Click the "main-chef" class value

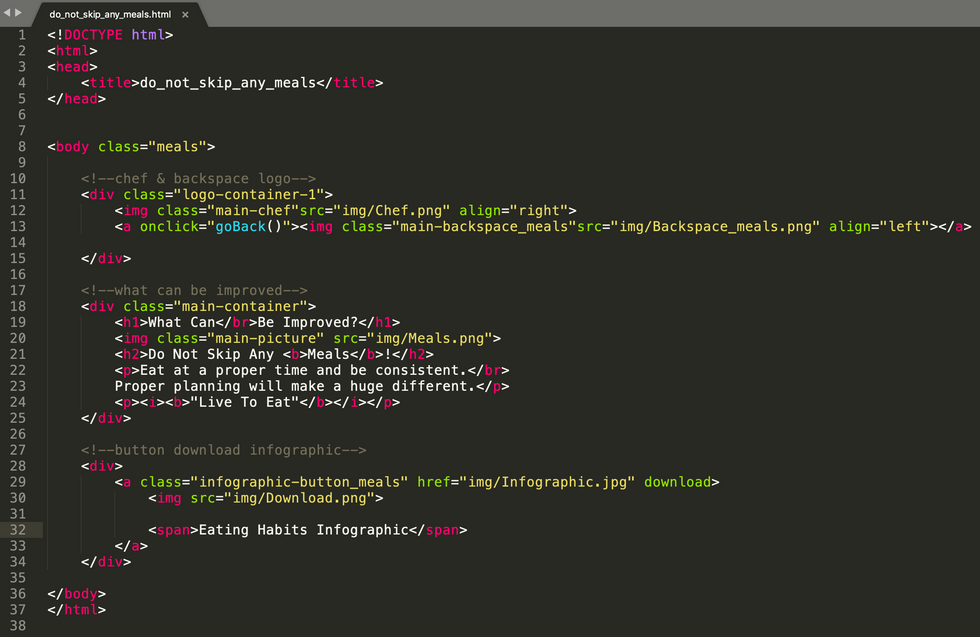253,211
